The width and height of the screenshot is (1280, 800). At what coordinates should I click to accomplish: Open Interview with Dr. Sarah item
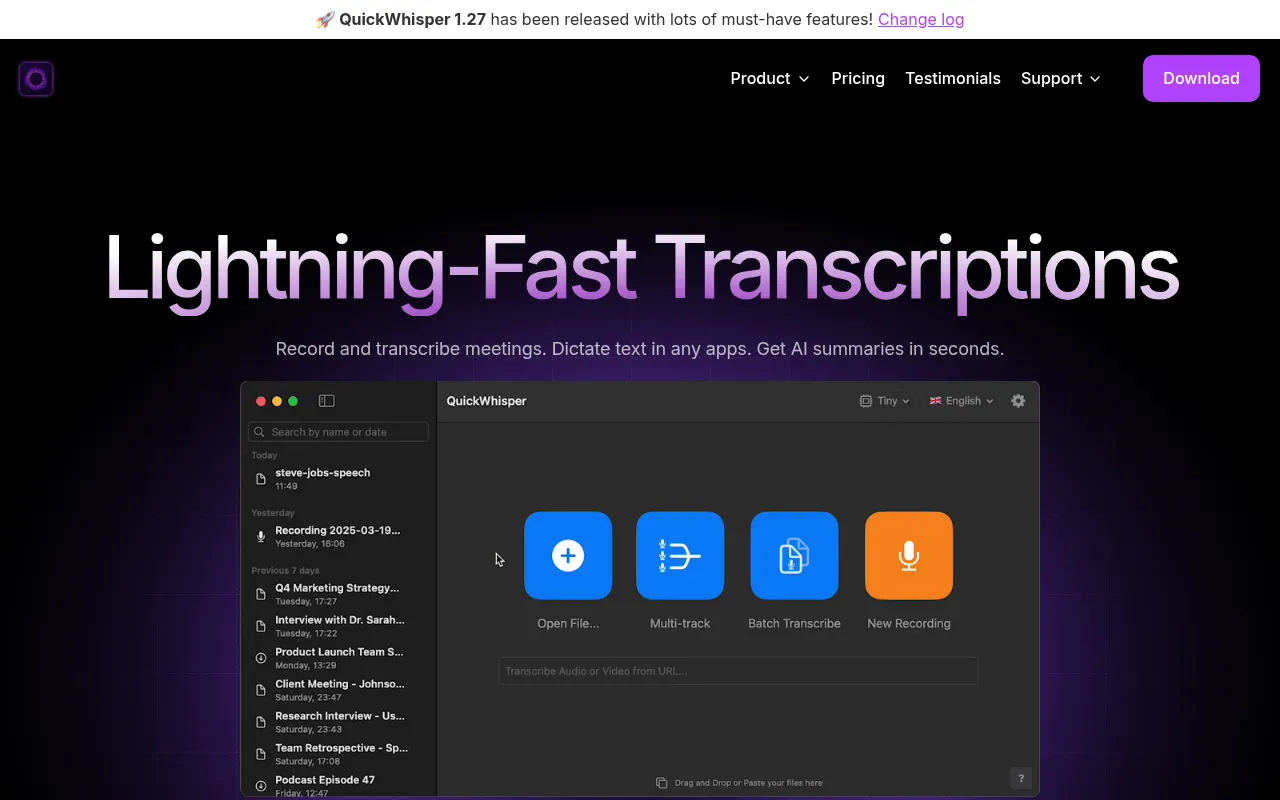click(339, 626)
